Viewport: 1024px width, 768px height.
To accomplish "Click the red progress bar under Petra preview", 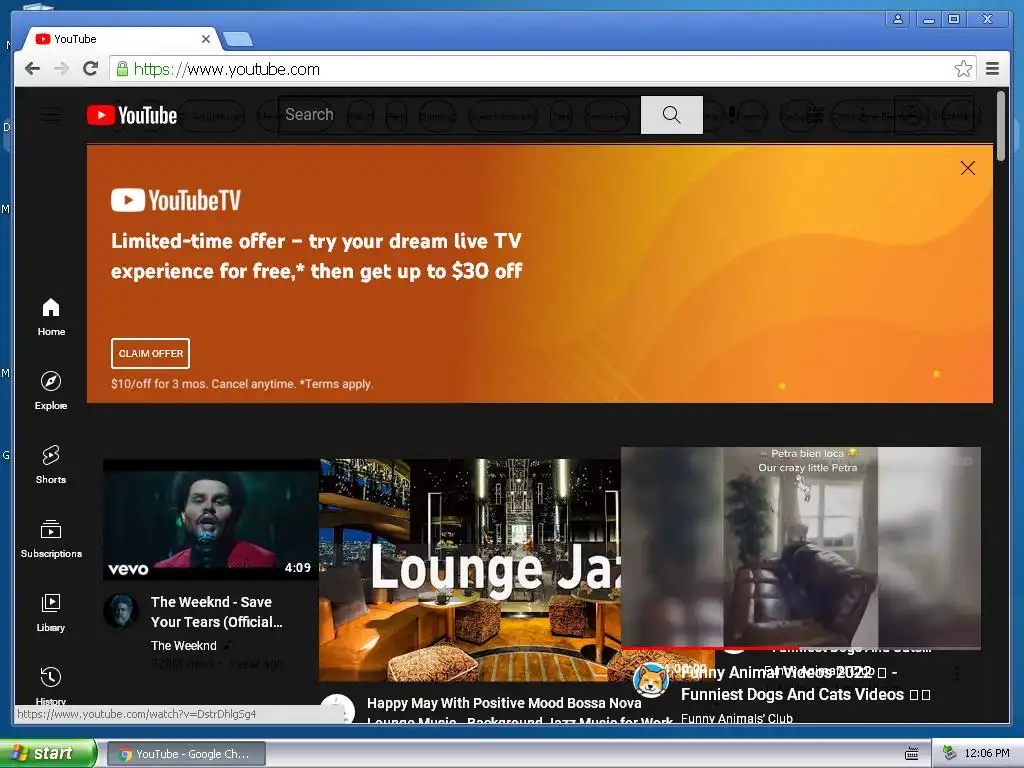I will 801,648.
